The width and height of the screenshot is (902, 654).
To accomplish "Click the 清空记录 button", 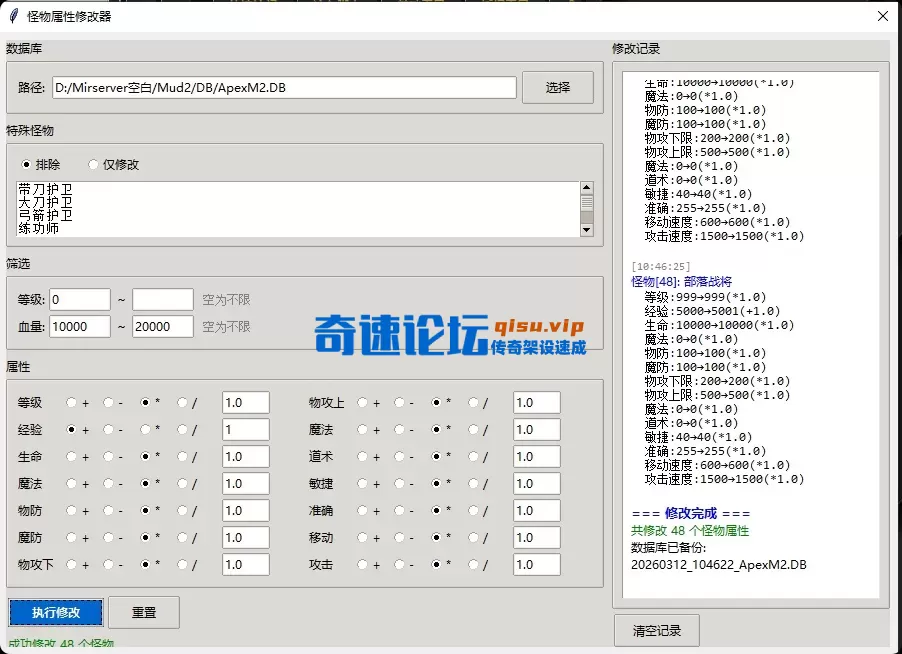I will click(656, 631).
